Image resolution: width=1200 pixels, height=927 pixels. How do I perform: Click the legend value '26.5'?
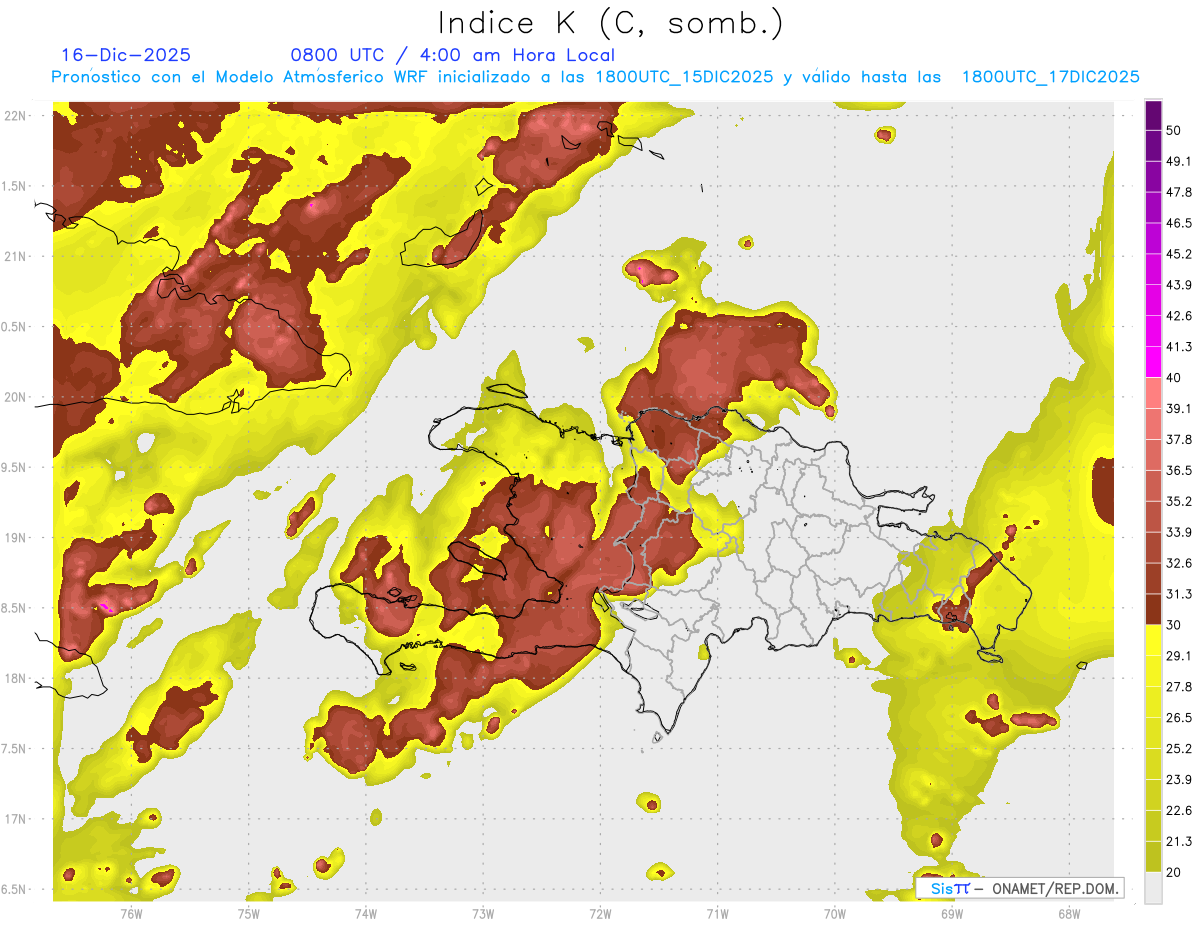click(1179, 717)
